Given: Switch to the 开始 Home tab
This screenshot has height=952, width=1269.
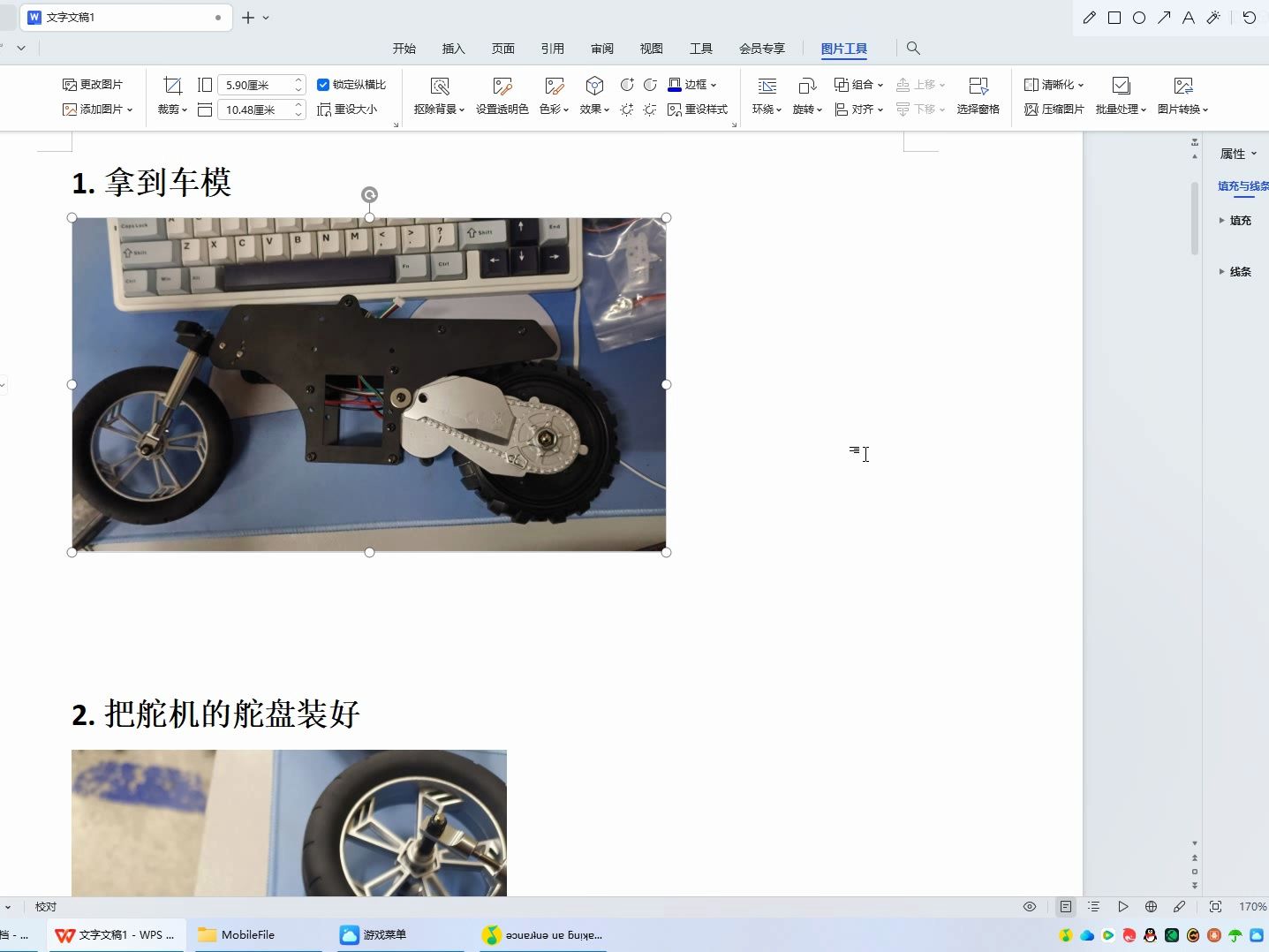Looking at the screenshot, I should (404, 49).
